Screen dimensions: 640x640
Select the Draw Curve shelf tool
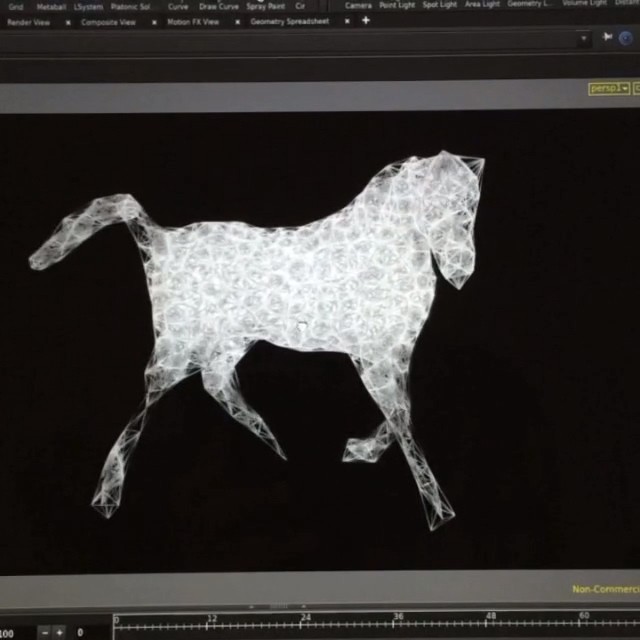(x=219, y=6)
